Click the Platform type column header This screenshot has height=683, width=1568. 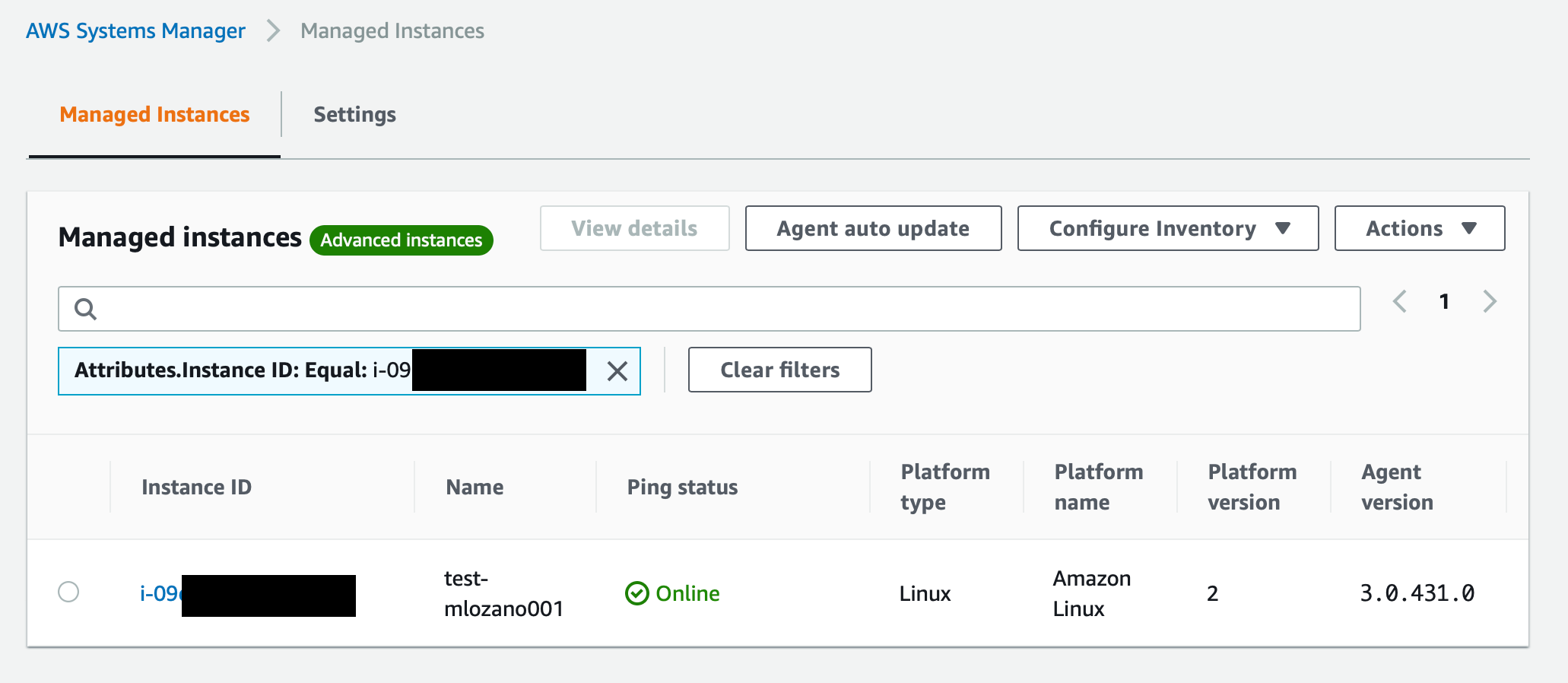click(x=944, y=487)
